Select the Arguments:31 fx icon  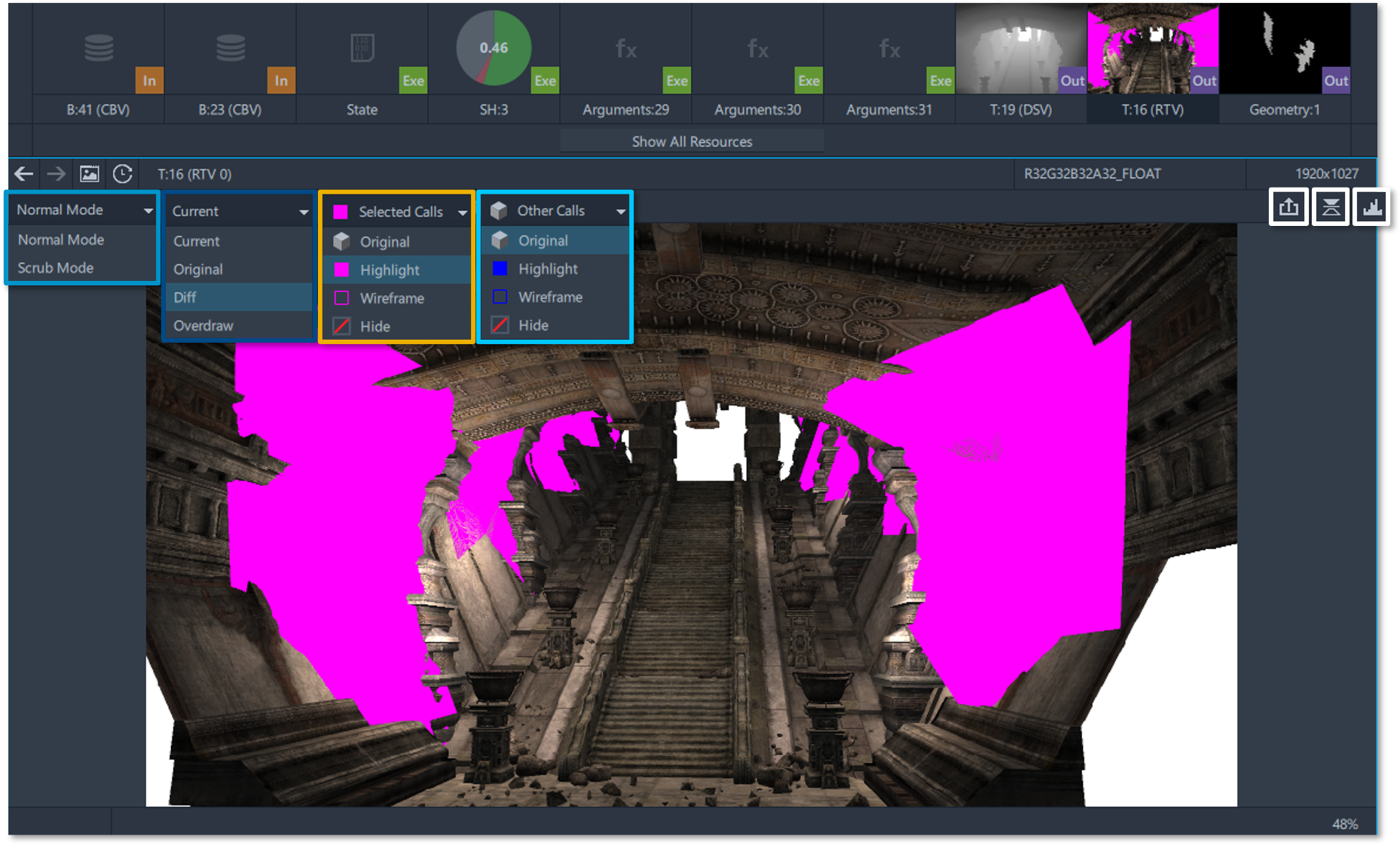click(890, 49)
